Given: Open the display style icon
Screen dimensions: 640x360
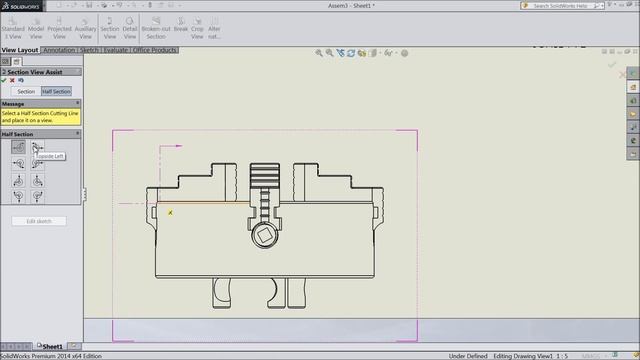Looking at the screenshot, I should [x=373, y=53].
